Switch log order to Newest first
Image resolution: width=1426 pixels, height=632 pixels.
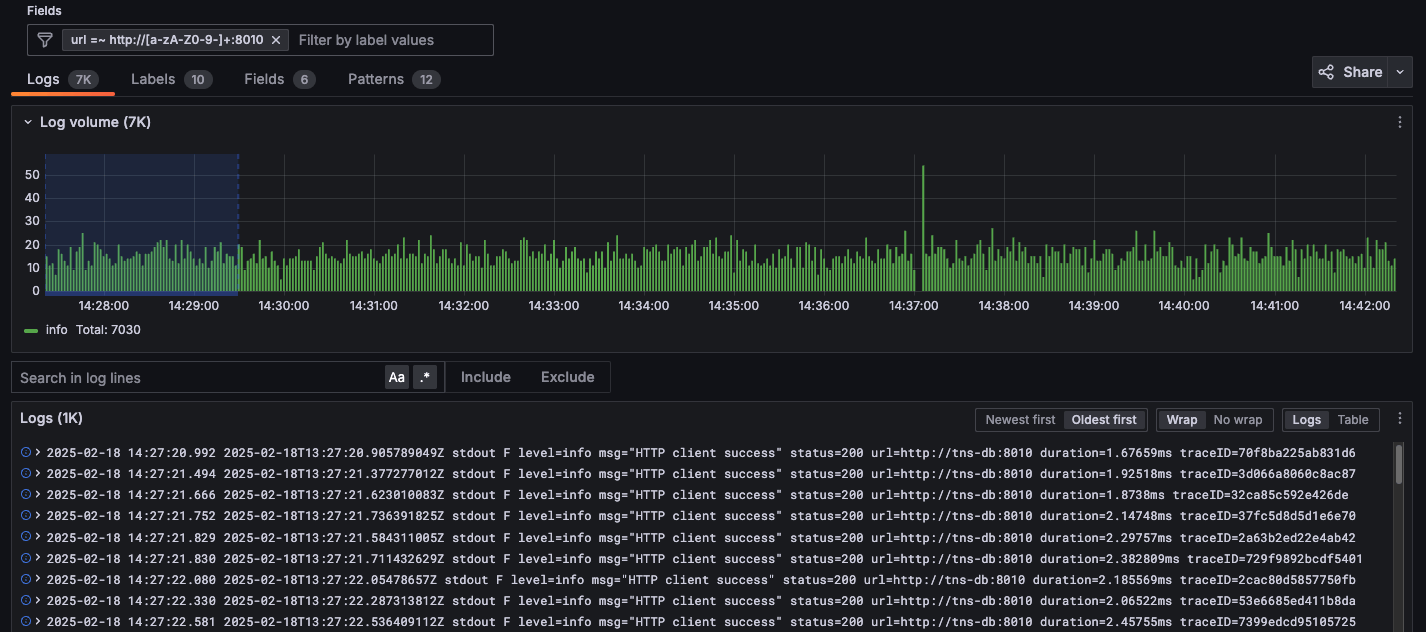pyautogui.click(x=1020, y=419)
